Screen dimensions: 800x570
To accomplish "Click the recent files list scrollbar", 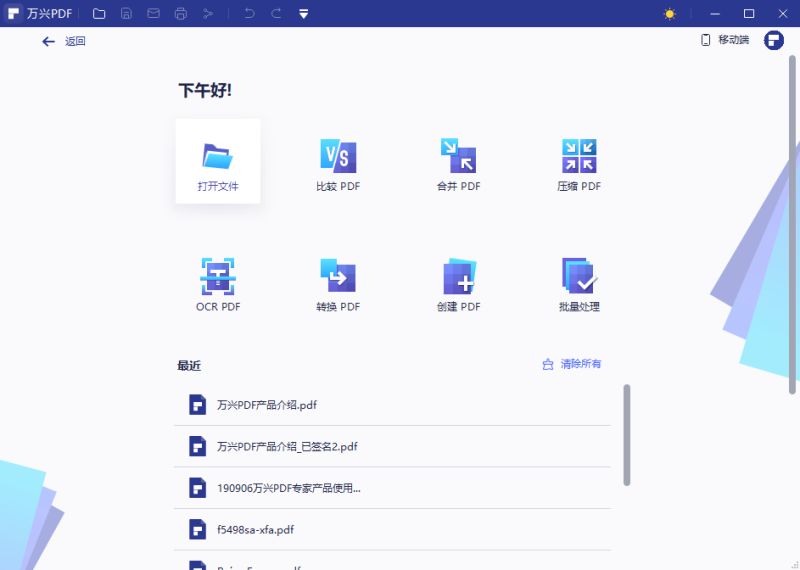I will click(x=627, y=435).
